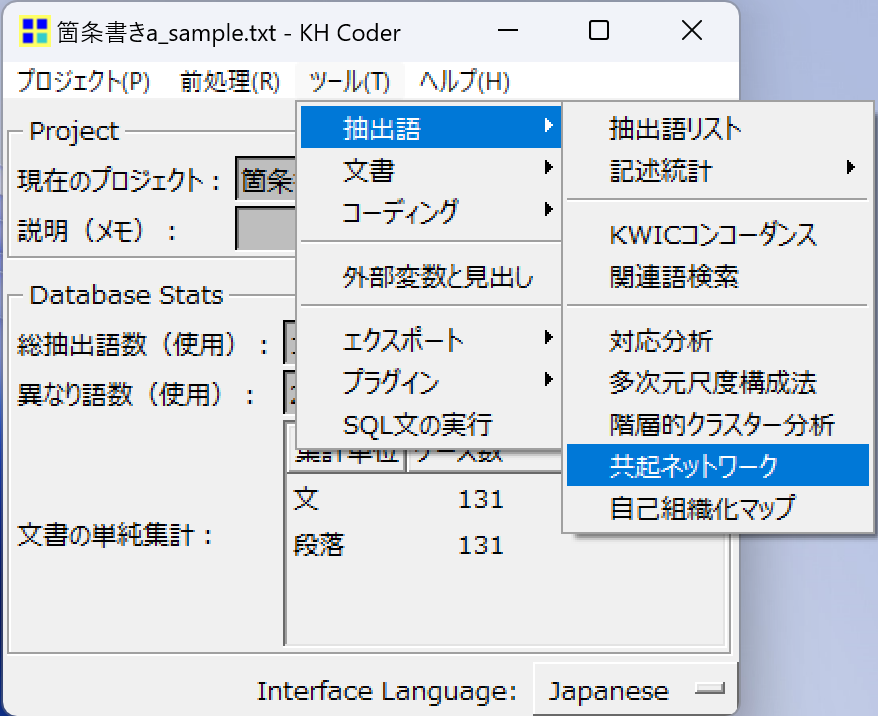Click the 総抽出語数(使用) value field
The height and width of the screenshot is (716, 878).
click(x=290, y=343)
